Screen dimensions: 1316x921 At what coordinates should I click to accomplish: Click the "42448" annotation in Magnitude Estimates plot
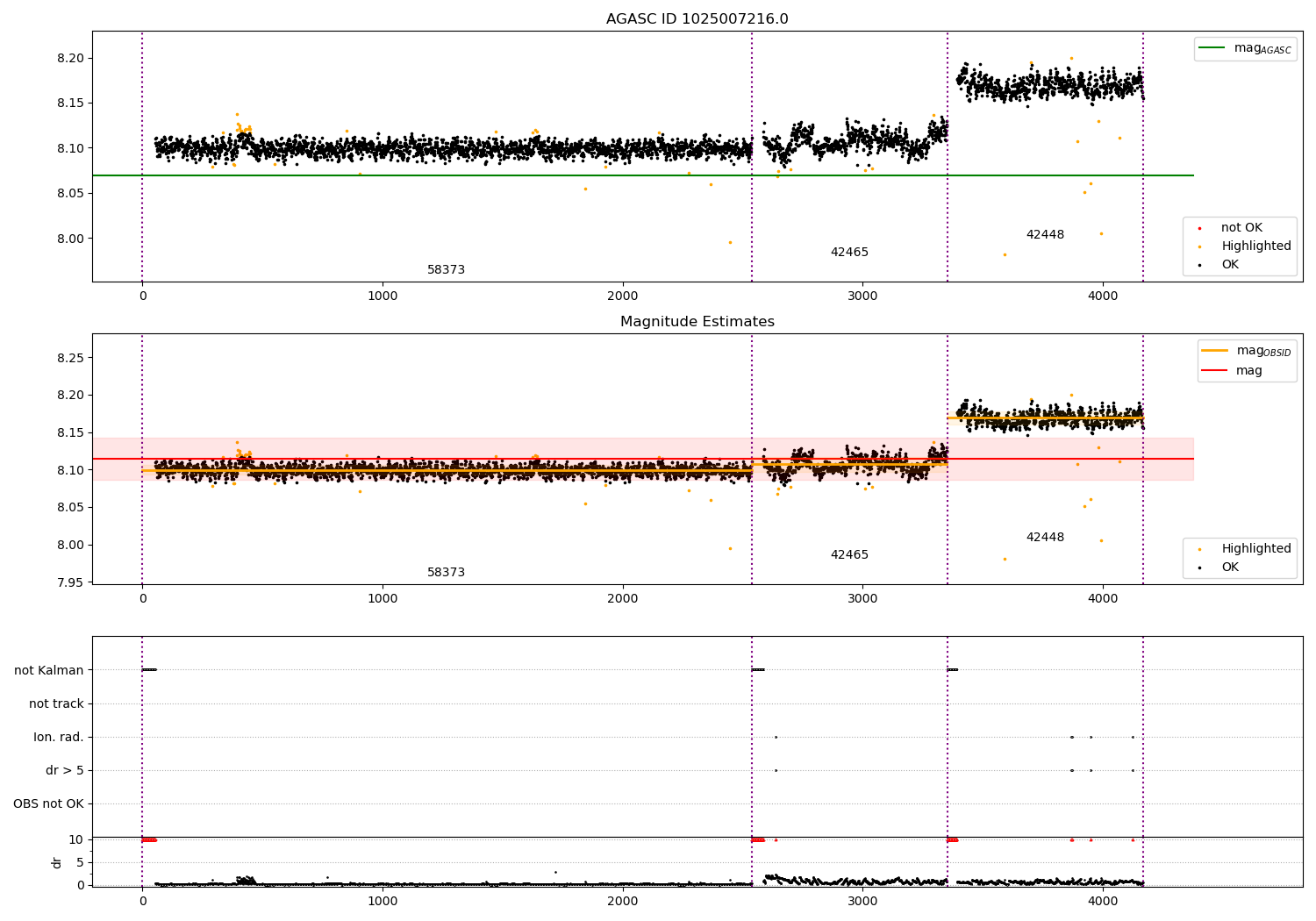click(x=1045, y=538)
